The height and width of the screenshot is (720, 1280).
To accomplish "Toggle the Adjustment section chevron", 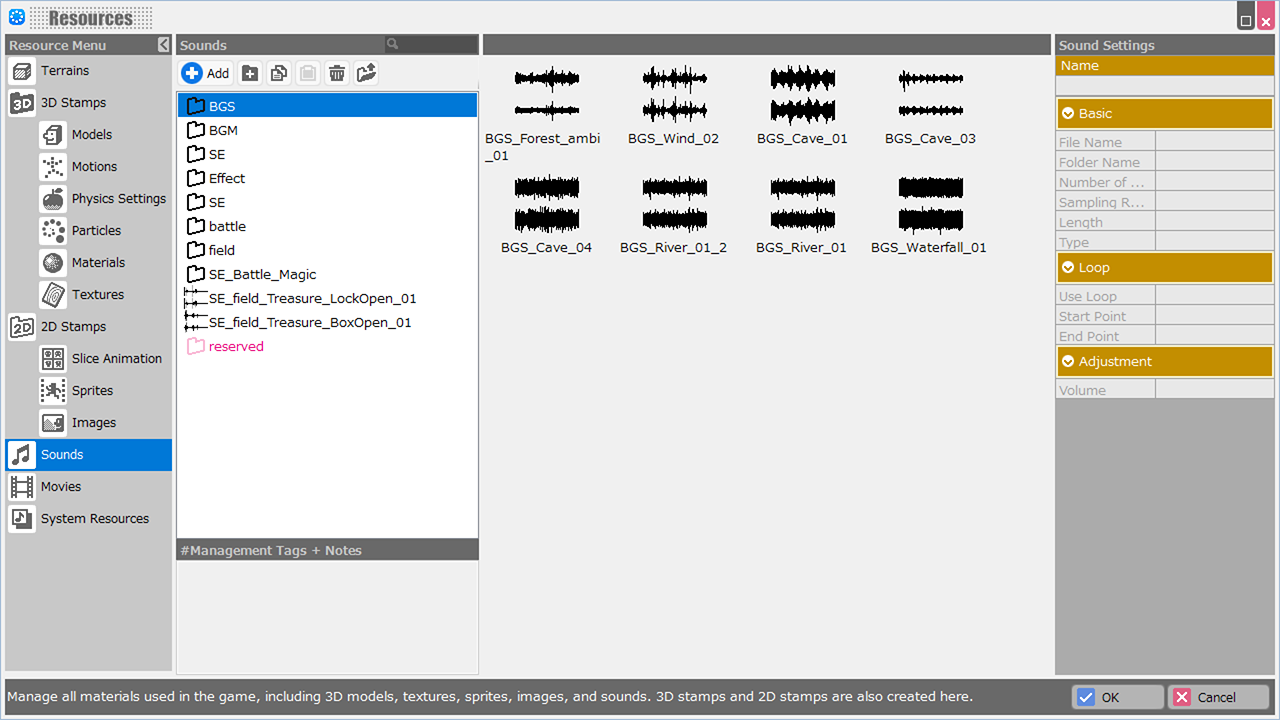I will [1068, 362].
